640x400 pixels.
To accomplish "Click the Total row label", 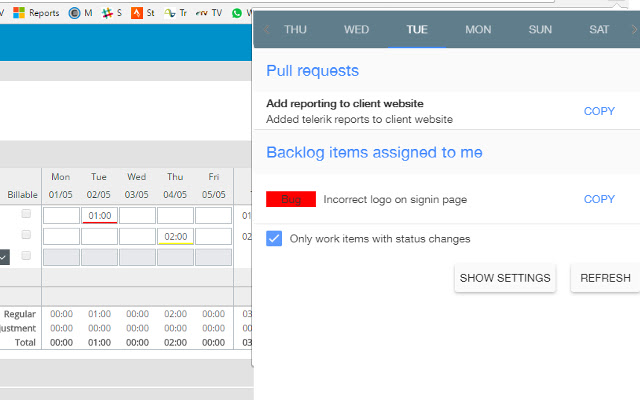I will (x=25, y=342).
